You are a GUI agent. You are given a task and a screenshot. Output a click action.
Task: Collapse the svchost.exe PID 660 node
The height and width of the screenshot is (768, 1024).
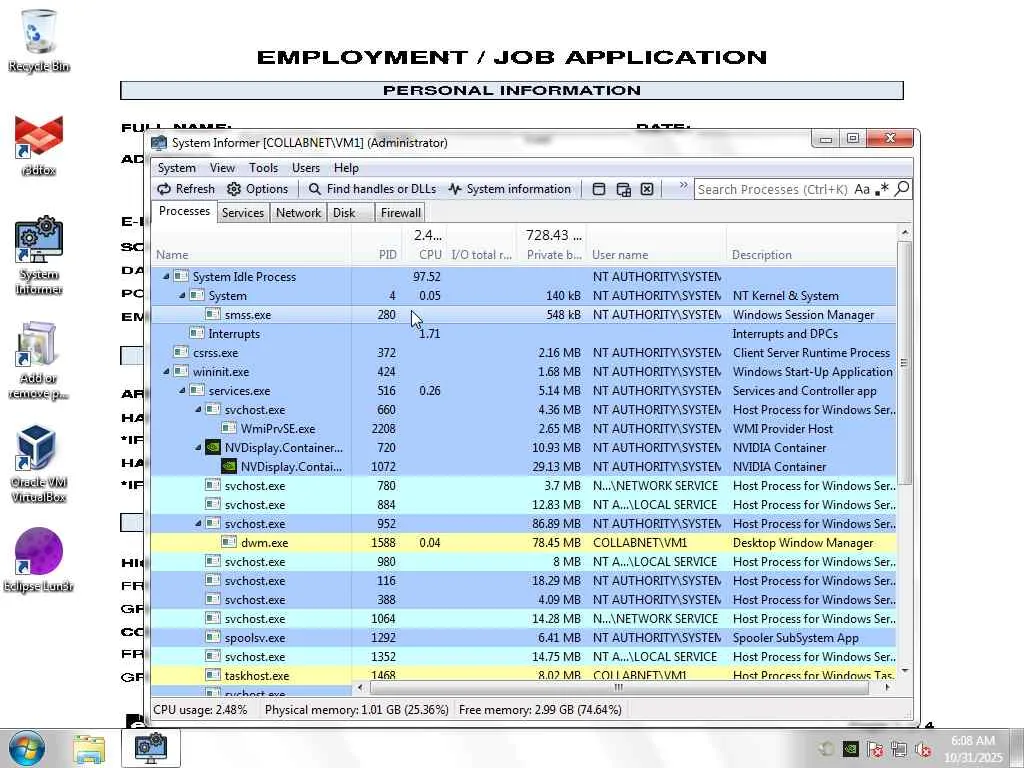[198, 409]
